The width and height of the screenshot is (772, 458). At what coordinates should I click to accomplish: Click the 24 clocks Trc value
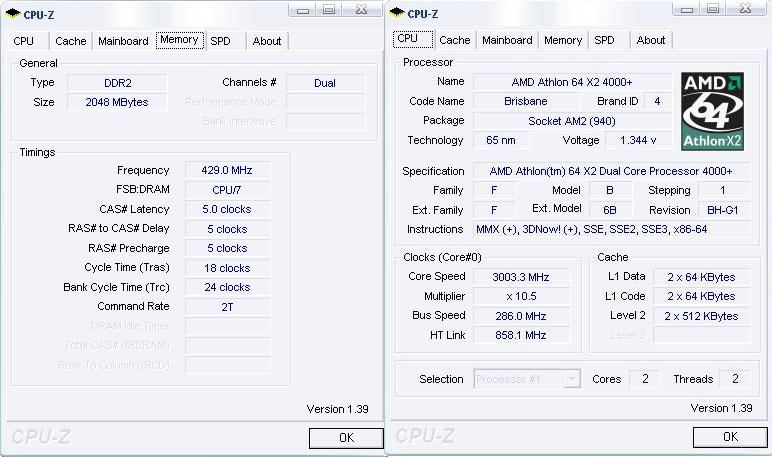[x=227, y=287]
